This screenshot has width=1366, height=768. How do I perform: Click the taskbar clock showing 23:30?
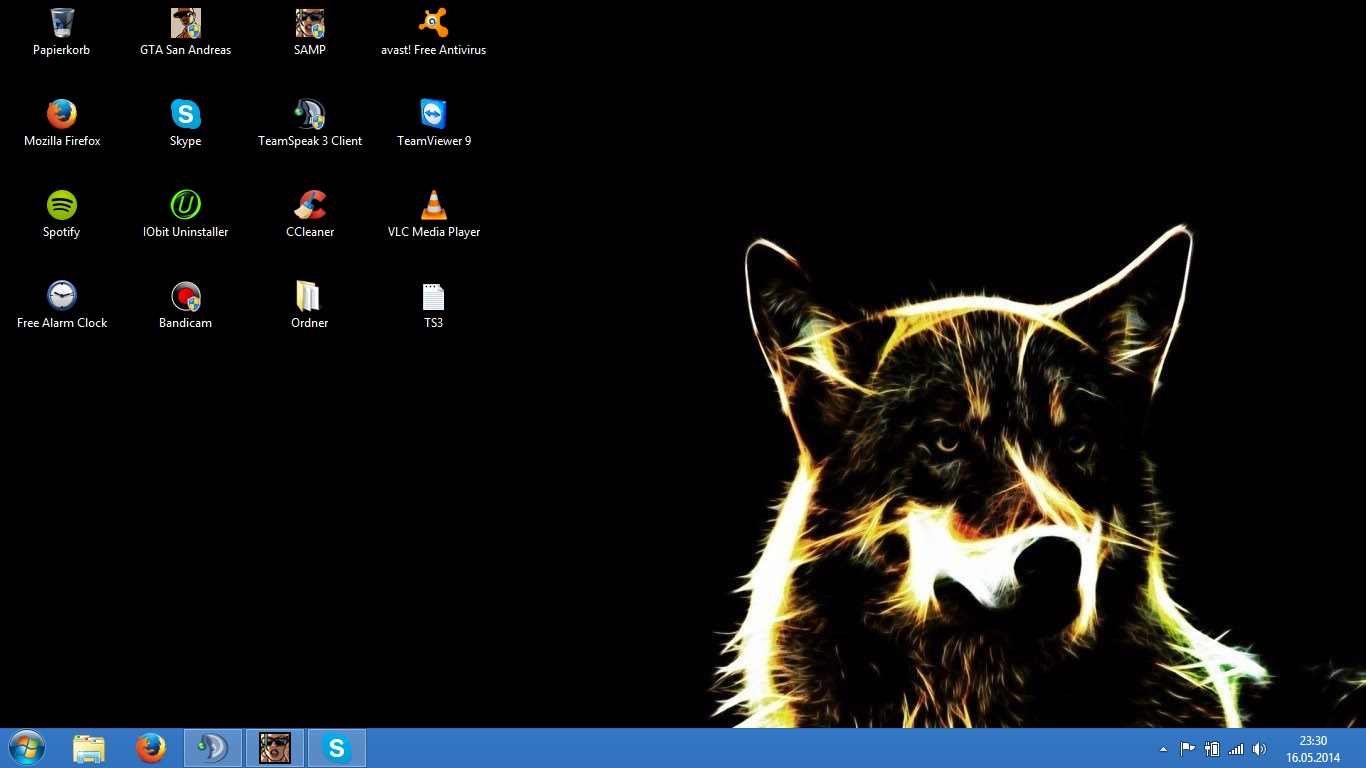pyautogui.click(x=1313, y=749)
